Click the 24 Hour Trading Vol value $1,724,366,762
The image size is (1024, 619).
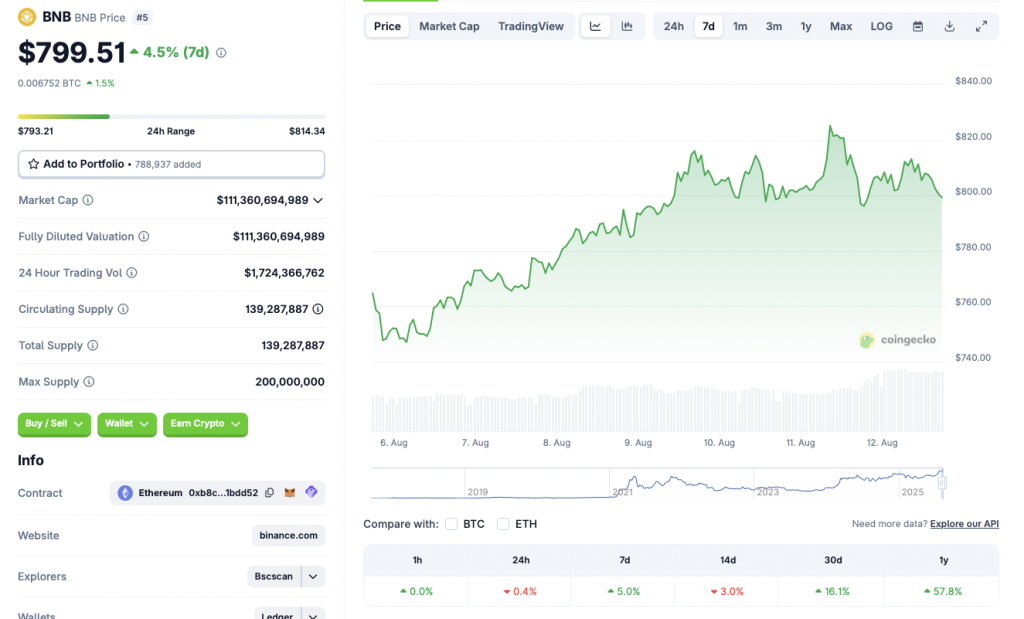284,273
